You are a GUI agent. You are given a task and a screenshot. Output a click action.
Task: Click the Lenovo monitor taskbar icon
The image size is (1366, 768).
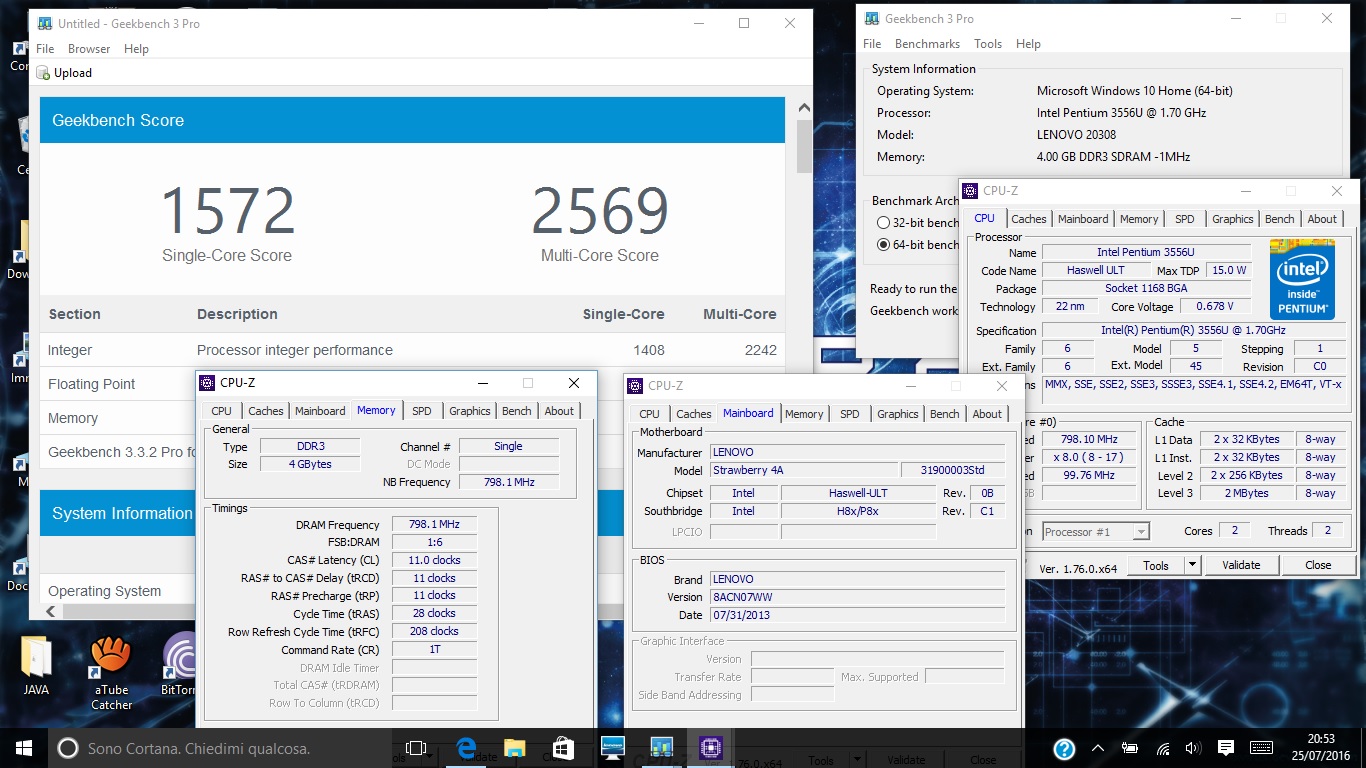click(612, 748)
